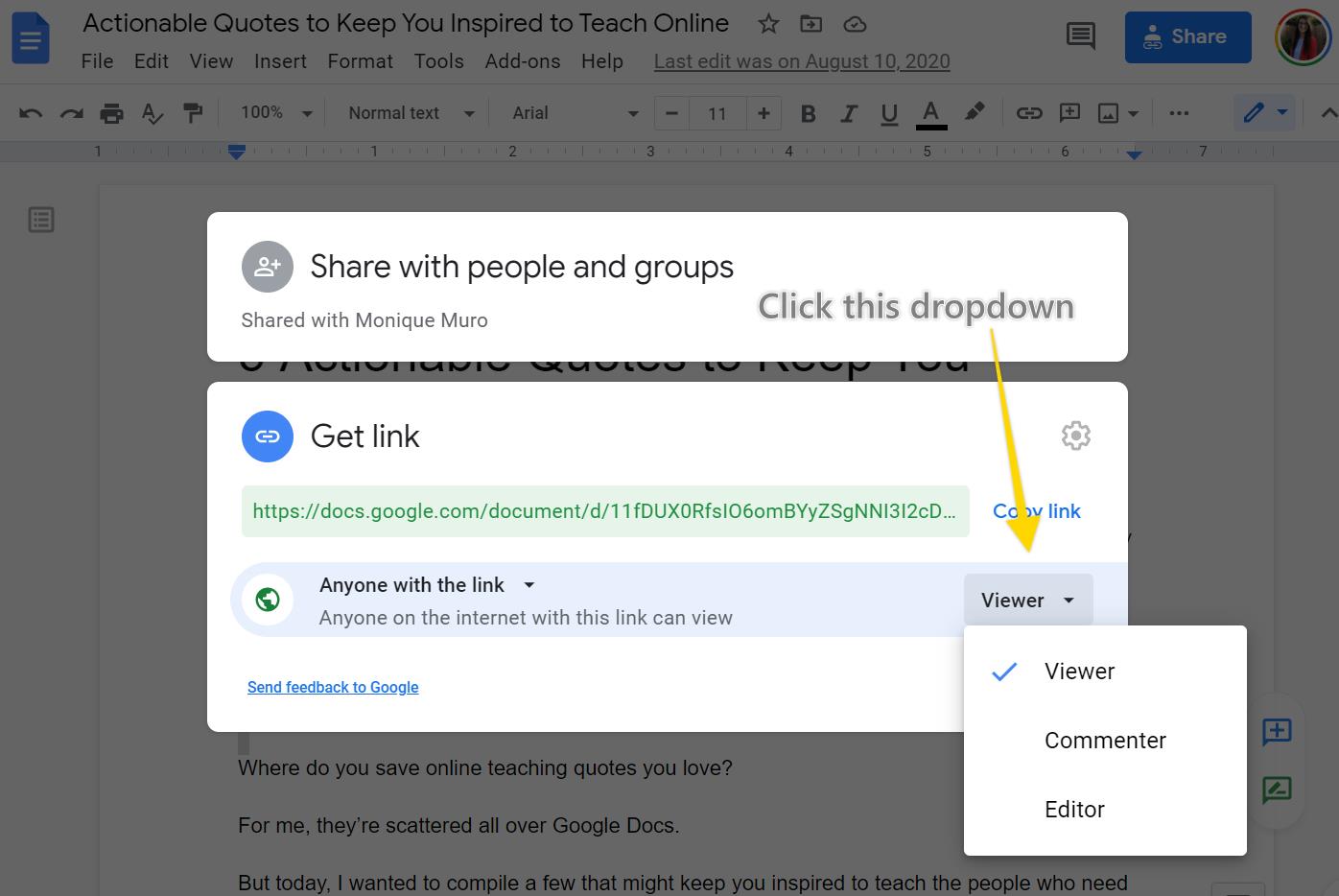Click the blue link icon beside Get link
Viewport: 1339px width, 896px height.
tap(268, 436)
